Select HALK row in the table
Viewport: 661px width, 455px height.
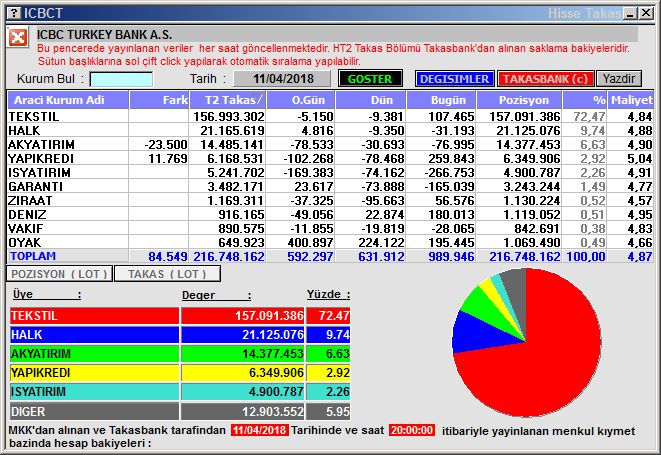(330, 130)
